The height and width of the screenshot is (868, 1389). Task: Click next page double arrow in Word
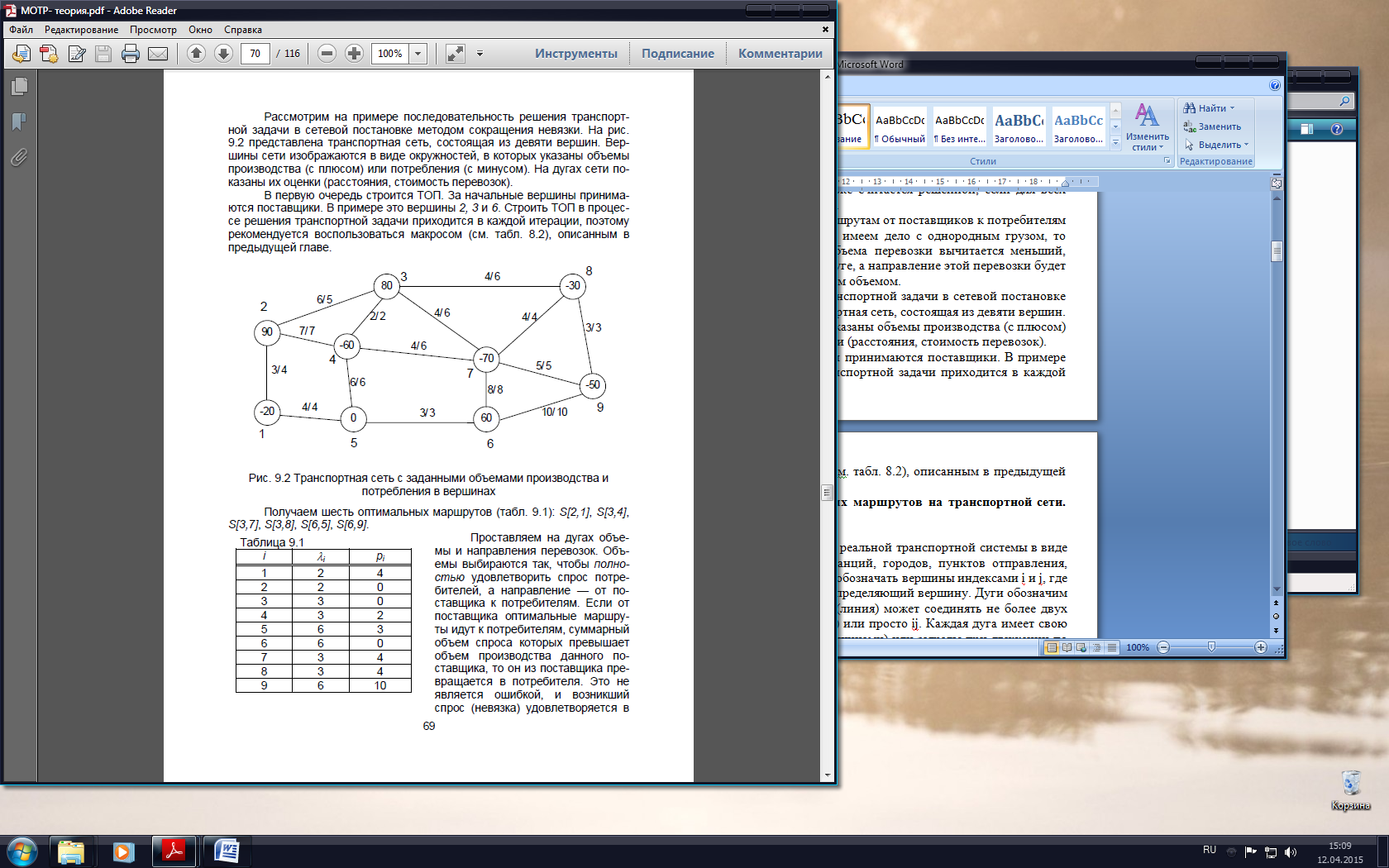tap(1277, 630)
